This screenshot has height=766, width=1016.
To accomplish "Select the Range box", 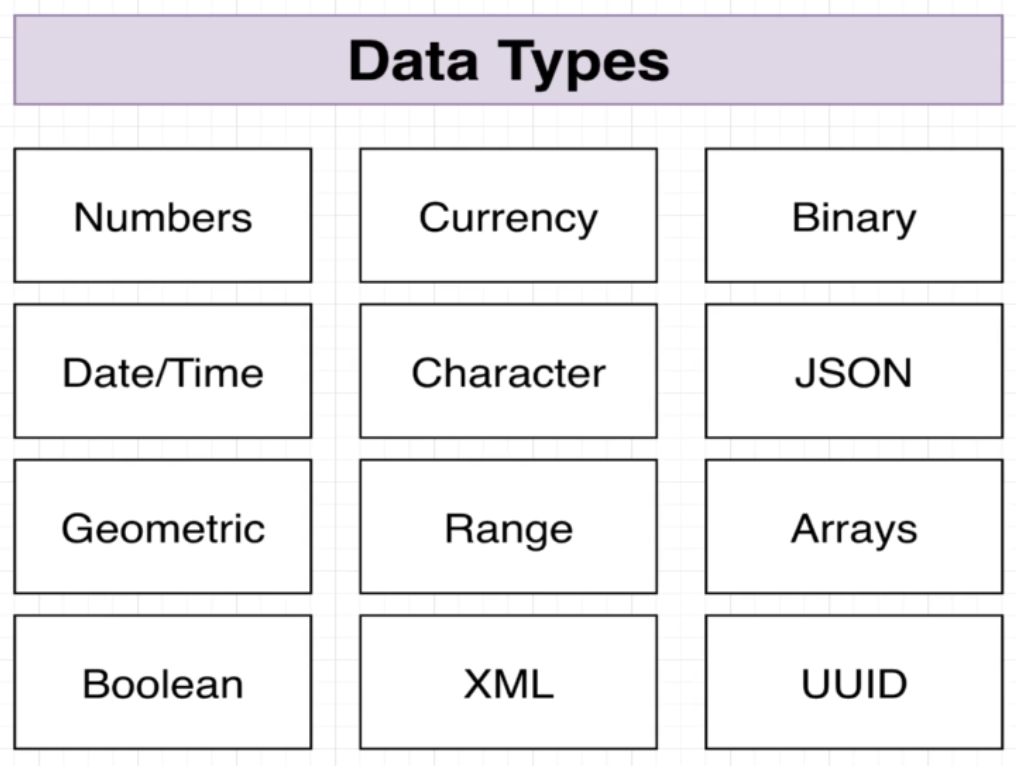I will (508, 527).
